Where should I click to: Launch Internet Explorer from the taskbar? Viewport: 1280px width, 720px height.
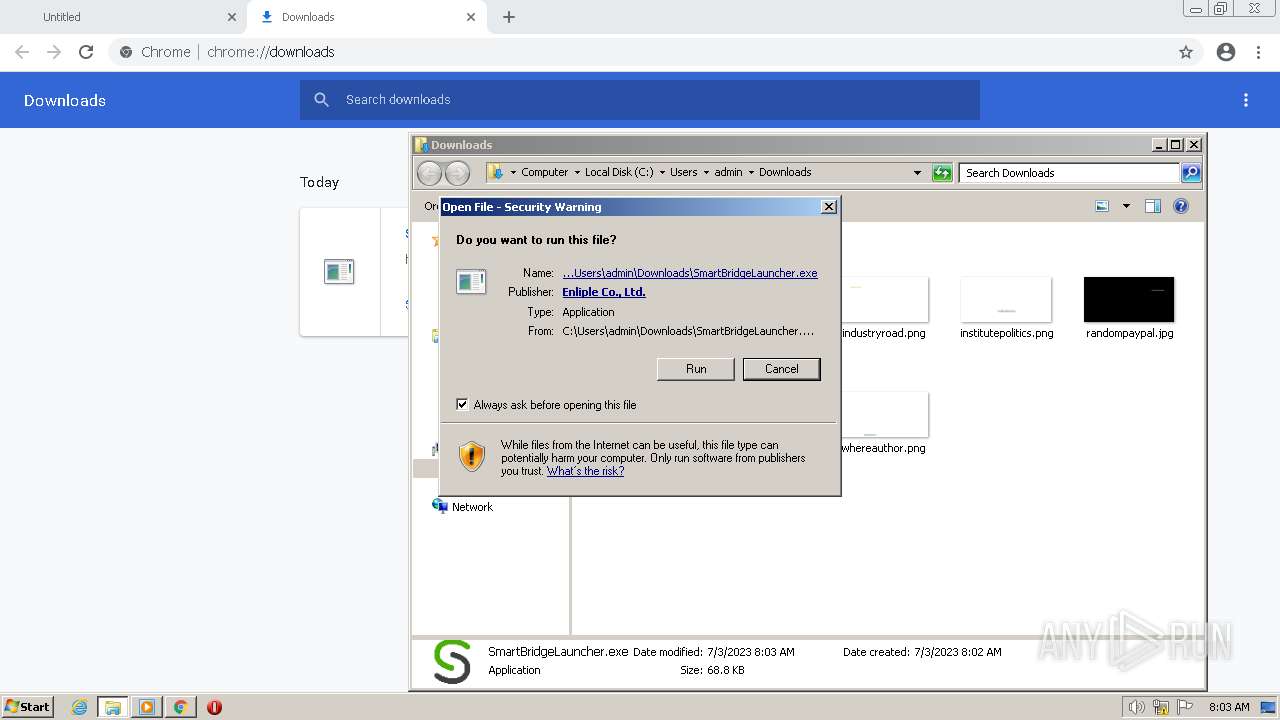[80, 707]
